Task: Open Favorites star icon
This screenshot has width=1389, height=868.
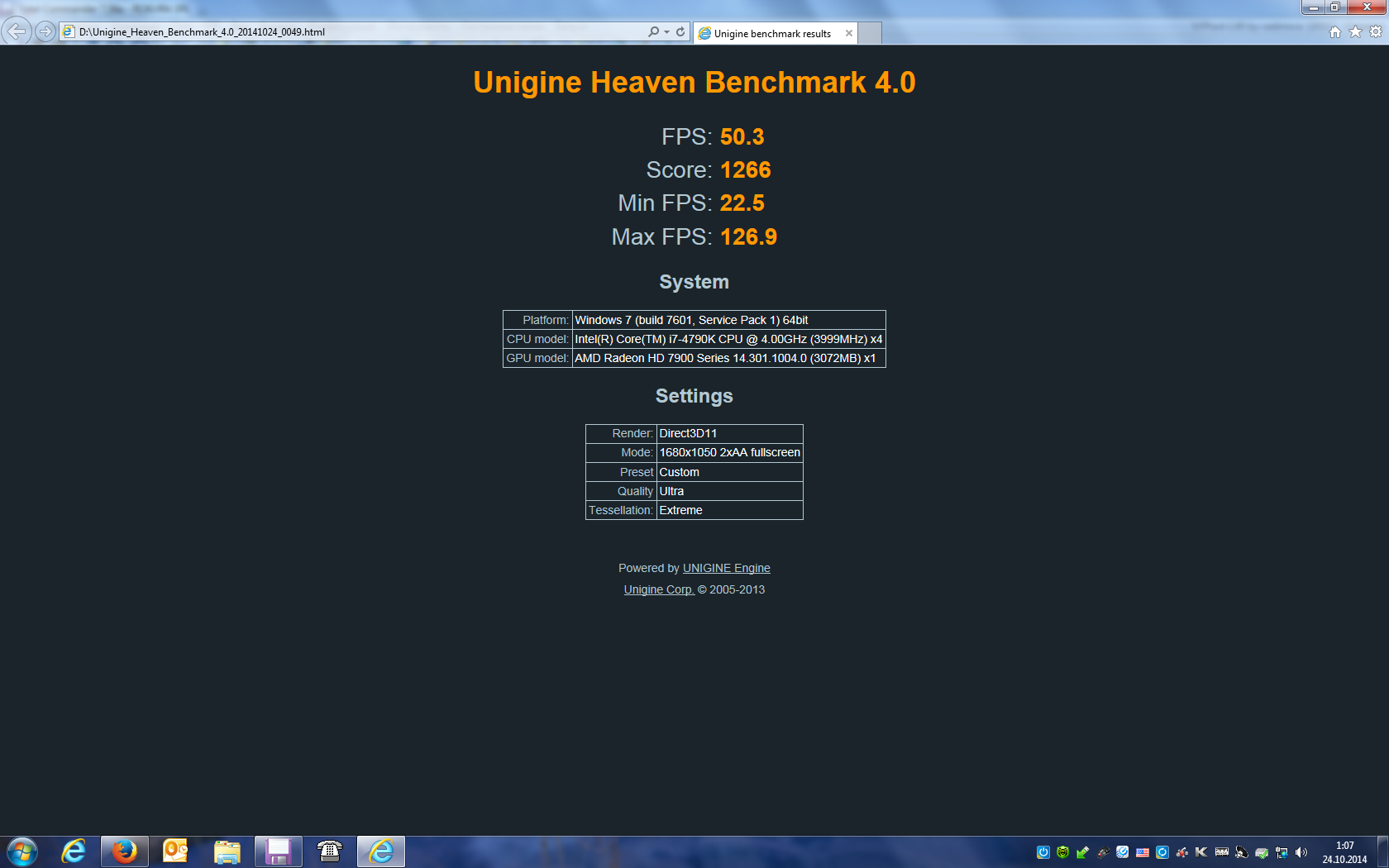Action: [x=1355, y=31]
